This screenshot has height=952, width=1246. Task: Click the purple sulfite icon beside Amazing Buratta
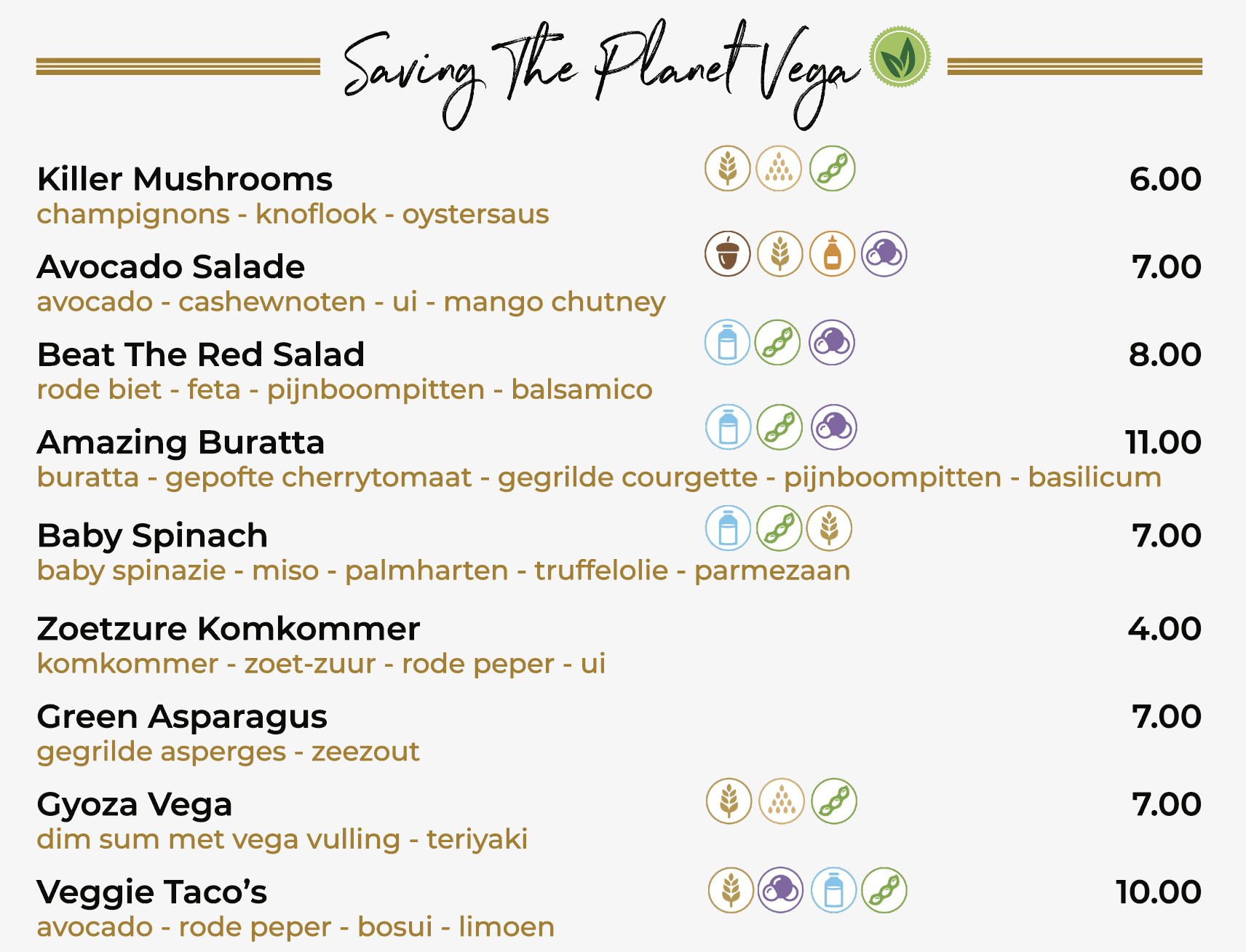(834, 427)
